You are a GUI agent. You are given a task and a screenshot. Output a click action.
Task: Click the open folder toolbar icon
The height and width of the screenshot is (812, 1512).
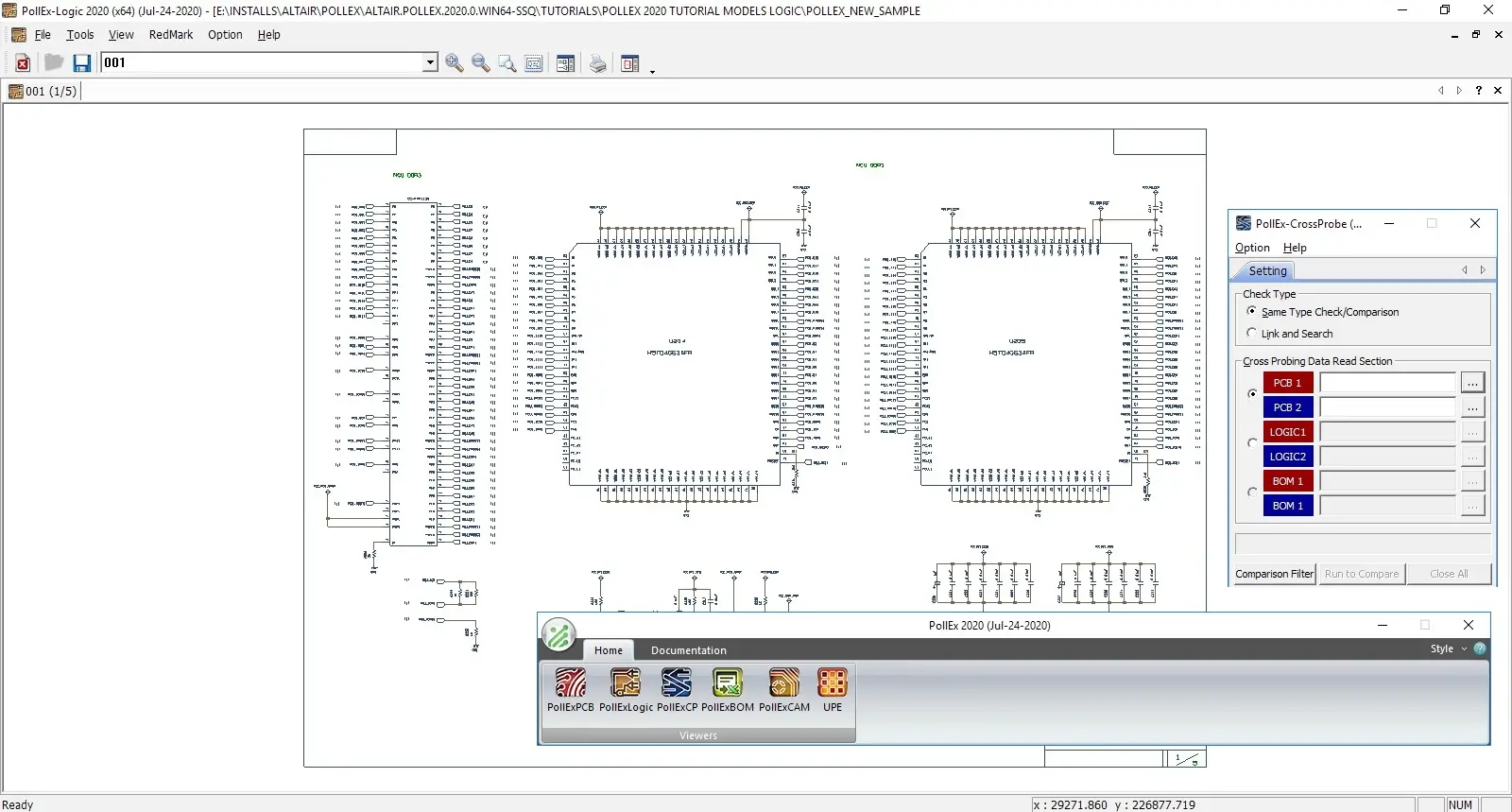click(54, 62)
